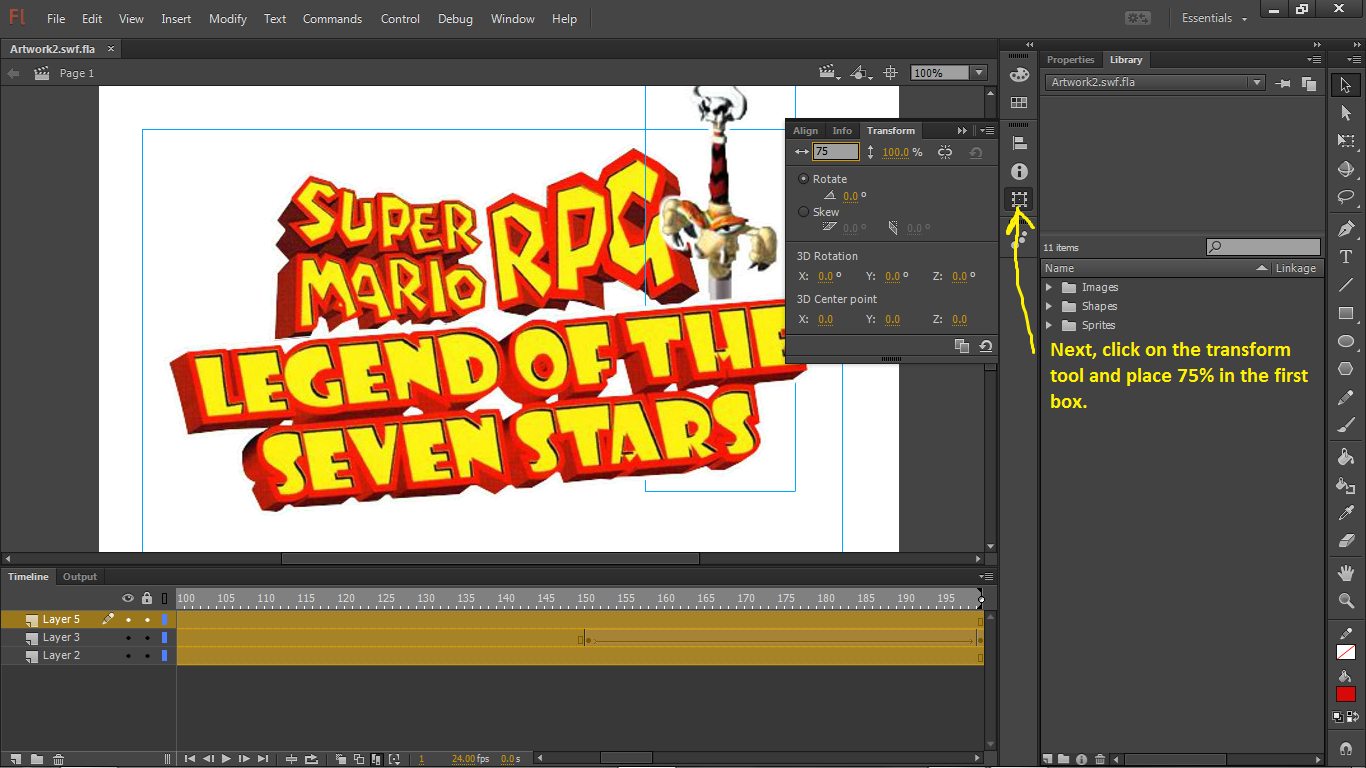Select the Oval tool
The image size is (1366, 768).
[1346, 341]
